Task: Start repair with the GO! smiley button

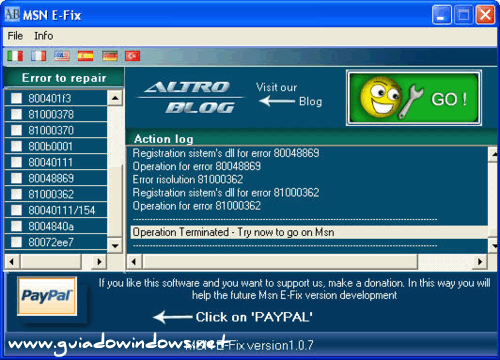Action: click(414, 98)
